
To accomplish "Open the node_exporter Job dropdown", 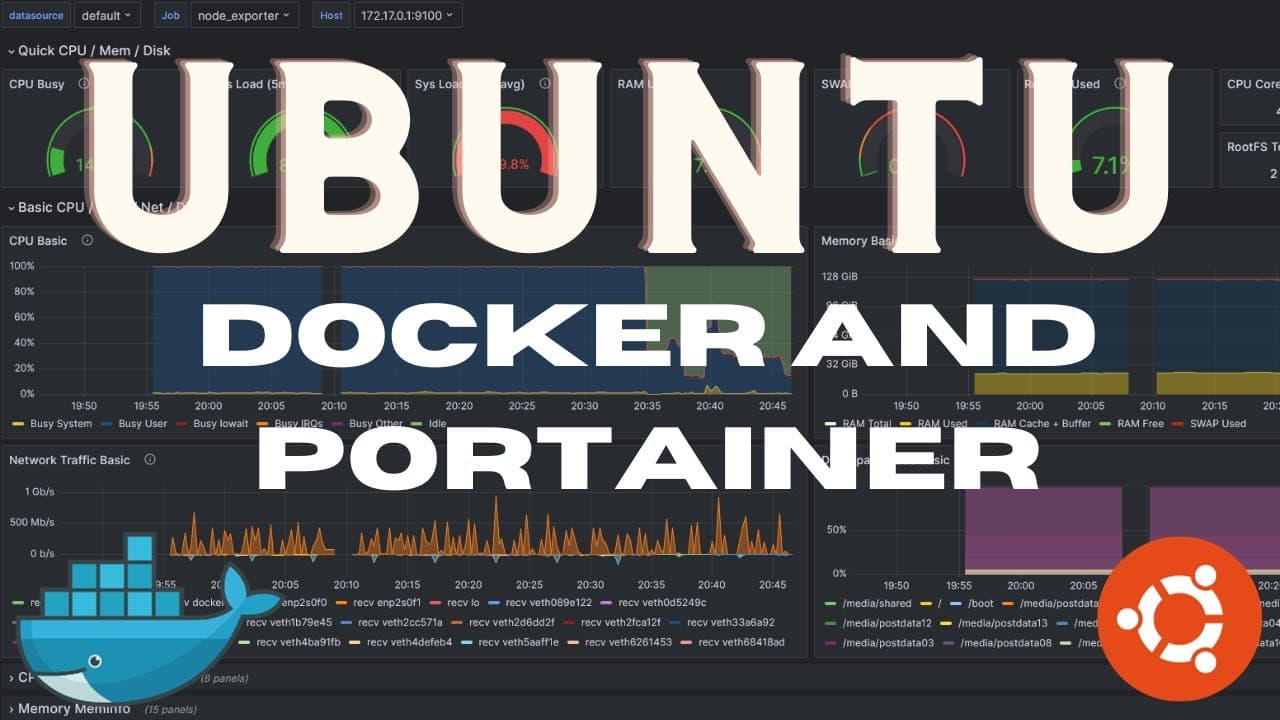I will [x=244, y=15].
